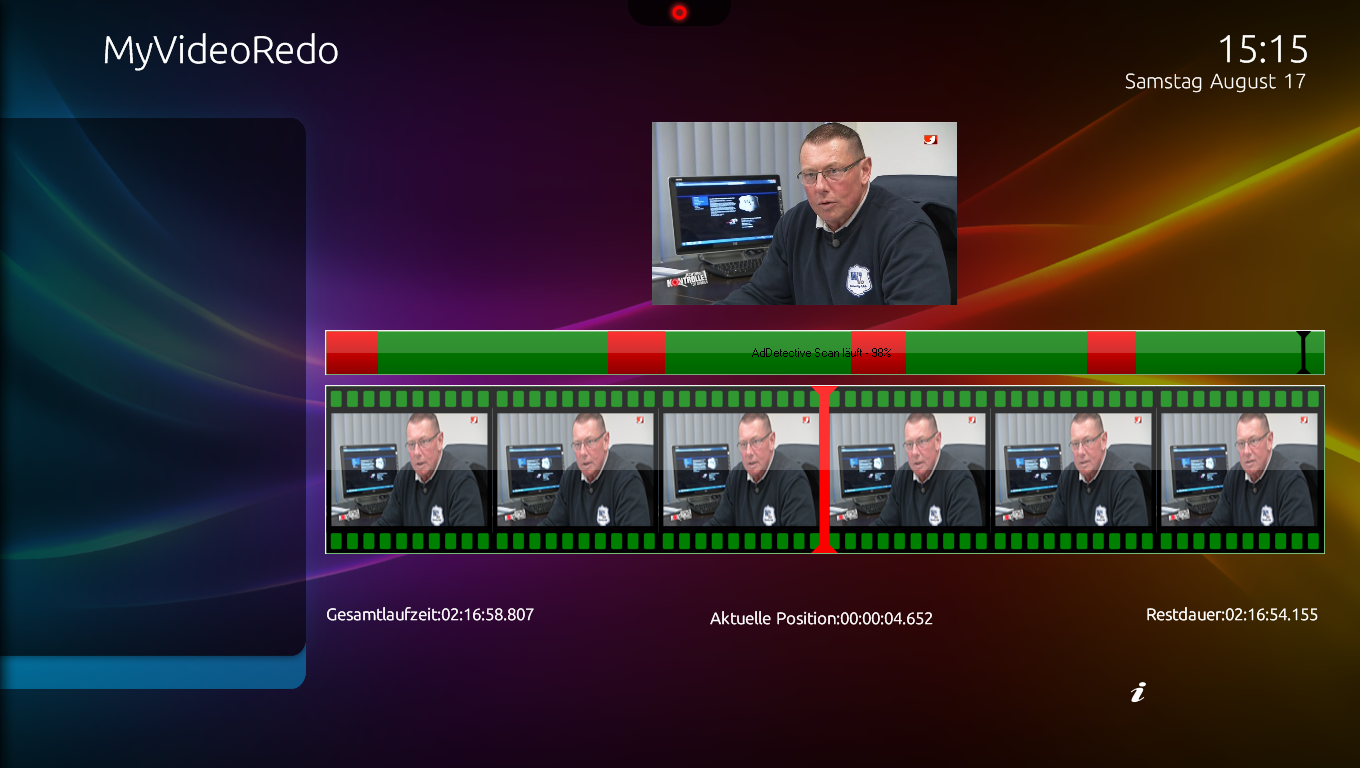Viewport: 1360px width, 768px height.
Task: Click the Aktuelle Position 00:00:04.652 label
Action: click(x=821, y=618)
